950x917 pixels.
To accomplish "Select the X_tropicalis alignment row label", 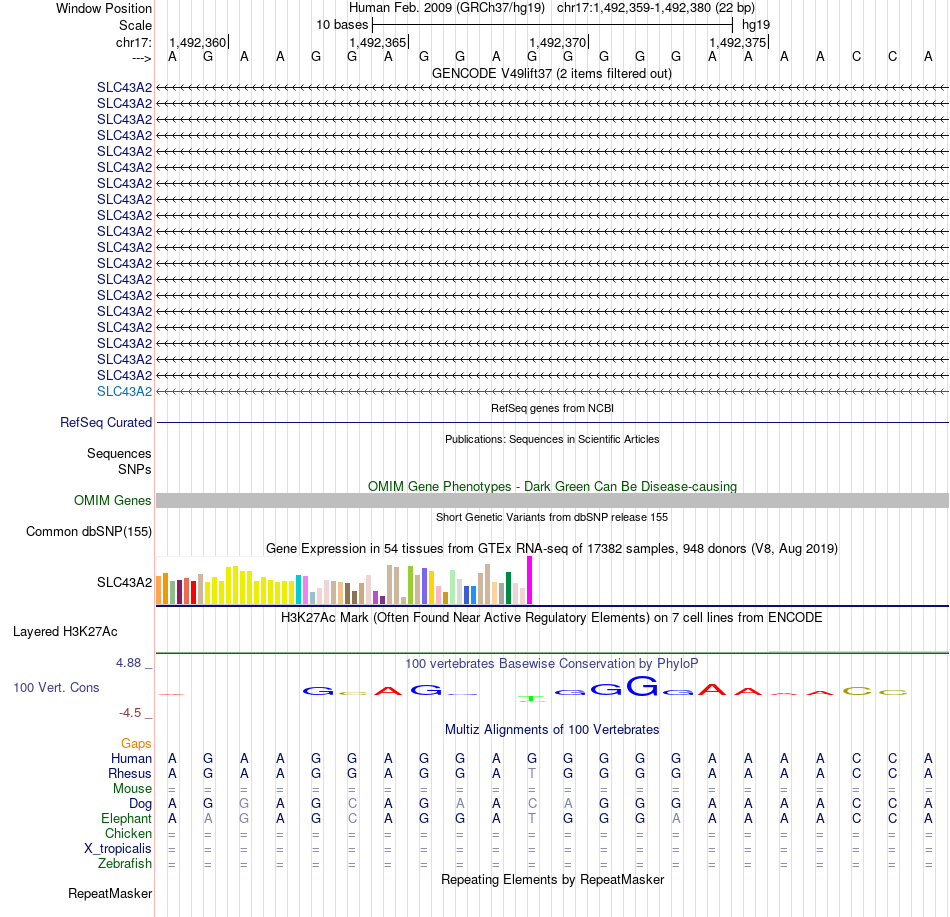I will 118,849.
